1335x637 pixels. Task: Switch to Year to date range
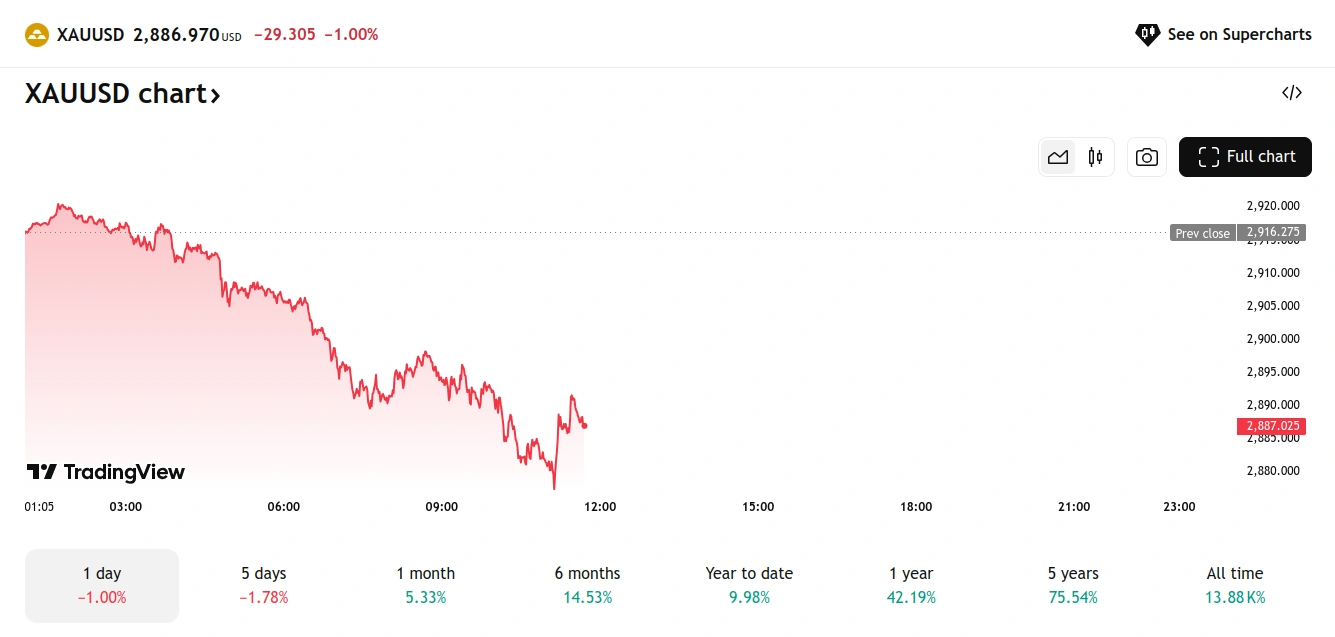(x=749, y=585)
